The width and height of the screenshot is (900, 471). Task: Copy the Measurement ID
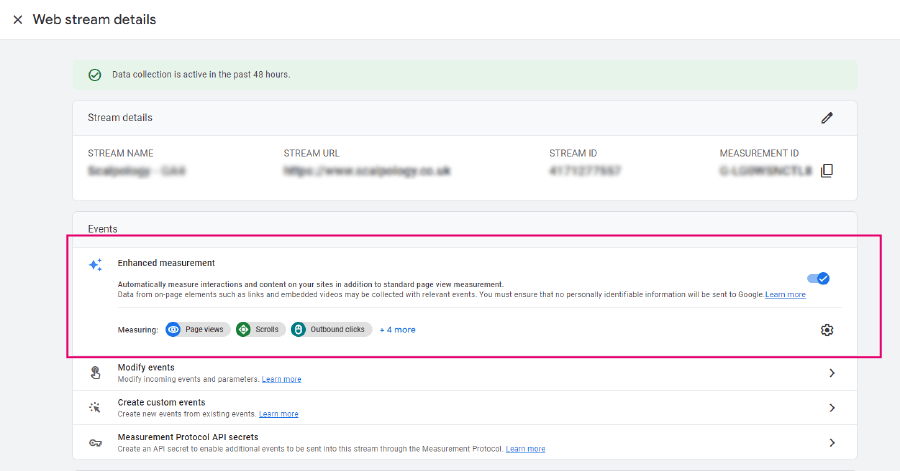click(827, 171)
